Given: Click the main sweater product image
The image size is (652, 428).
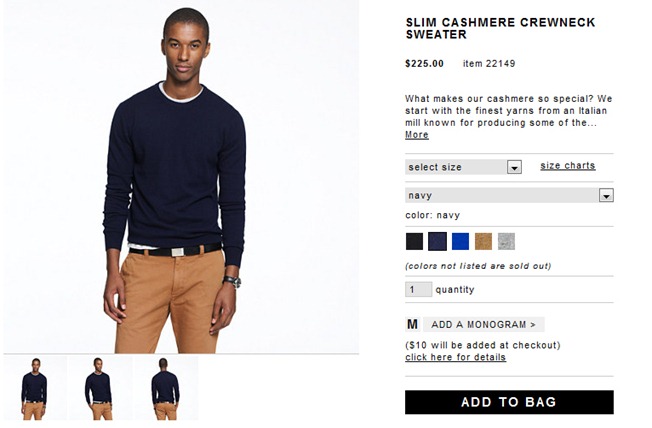Looking at the screenshot, I should 181,177.
